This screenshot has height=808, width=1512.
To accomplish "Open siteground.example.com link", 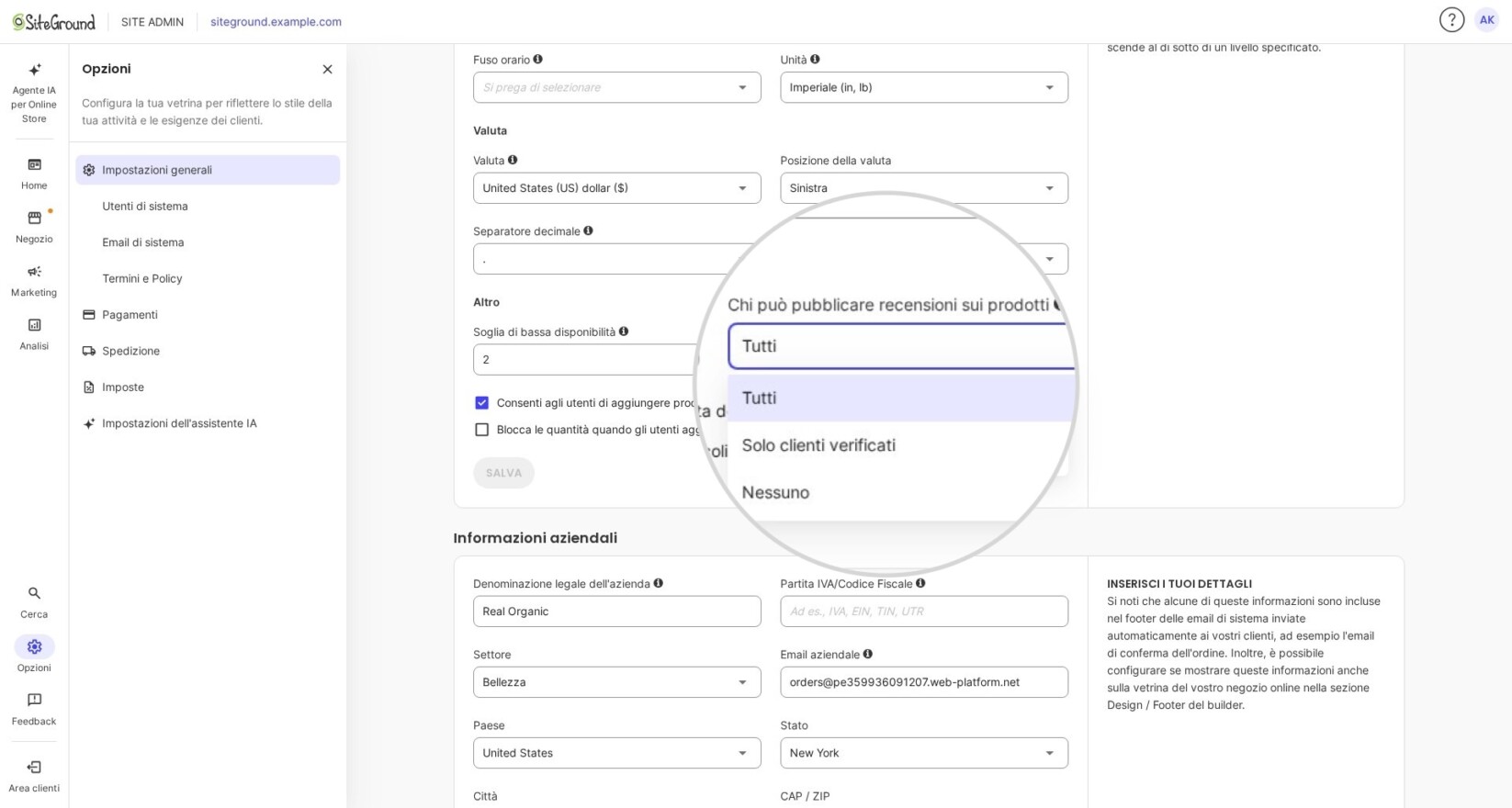I will (276, 22).
